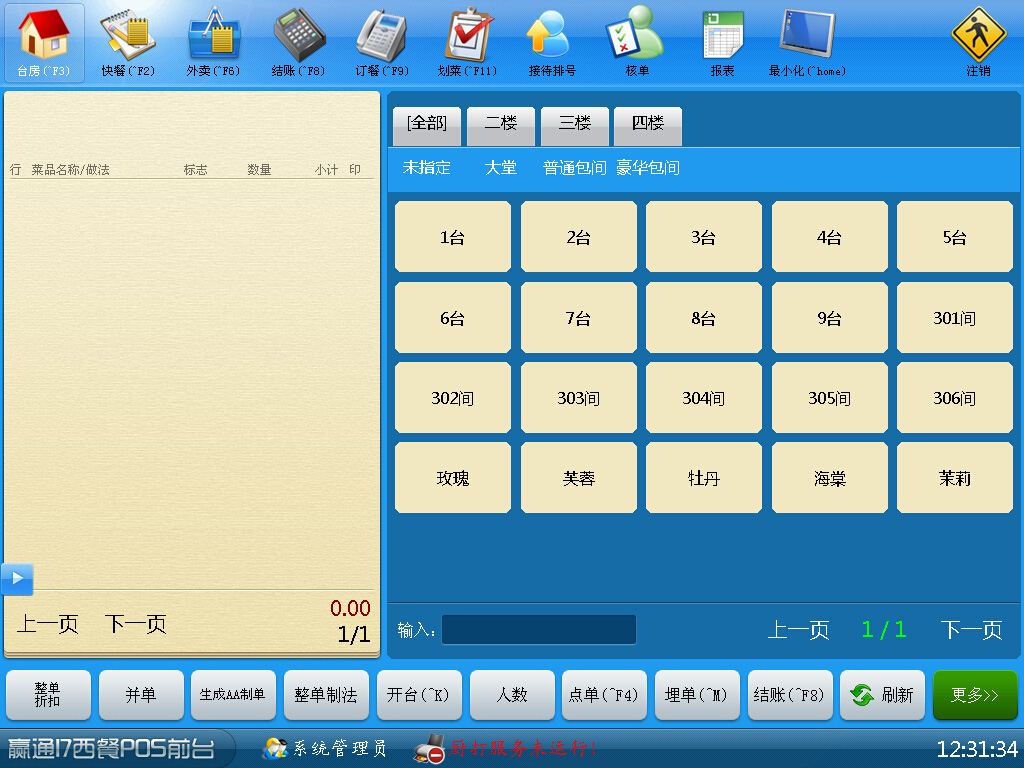Select the 豪华包间 room type filter

[x=647, y=168]
